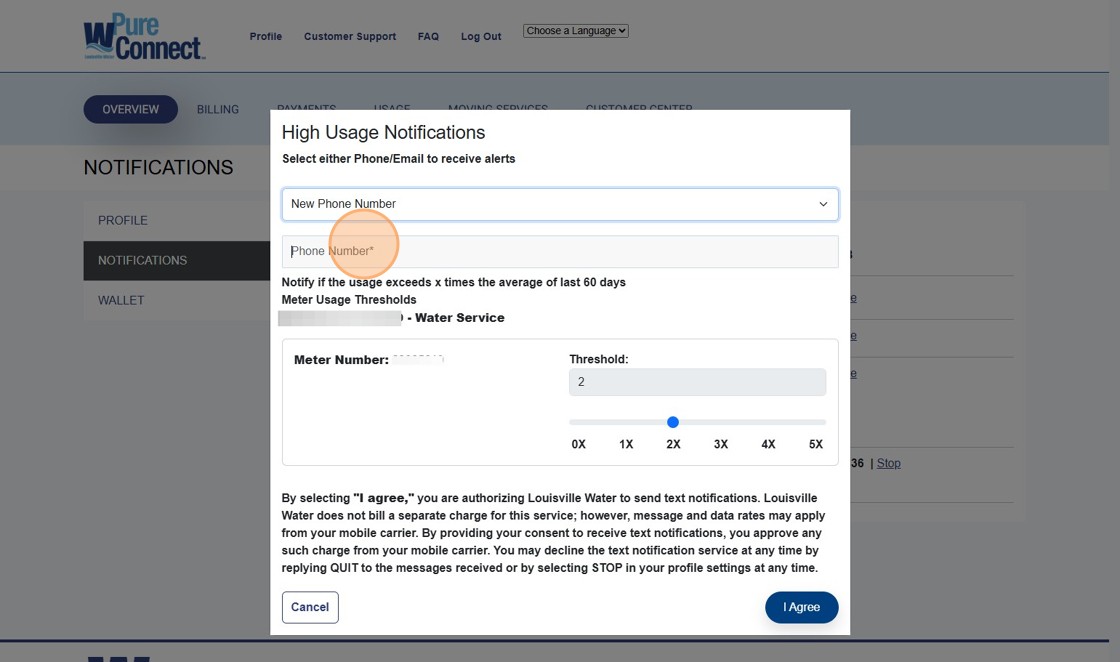
Task: Click the PureConnect logo
Action: pos(144,37)
